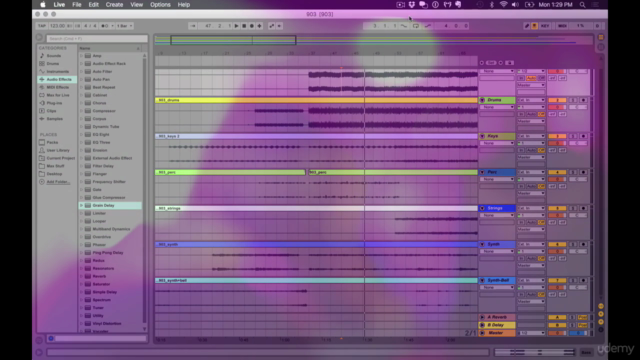Click the browser search field
This screenshot has height=360, width=640.
(97, 38)
